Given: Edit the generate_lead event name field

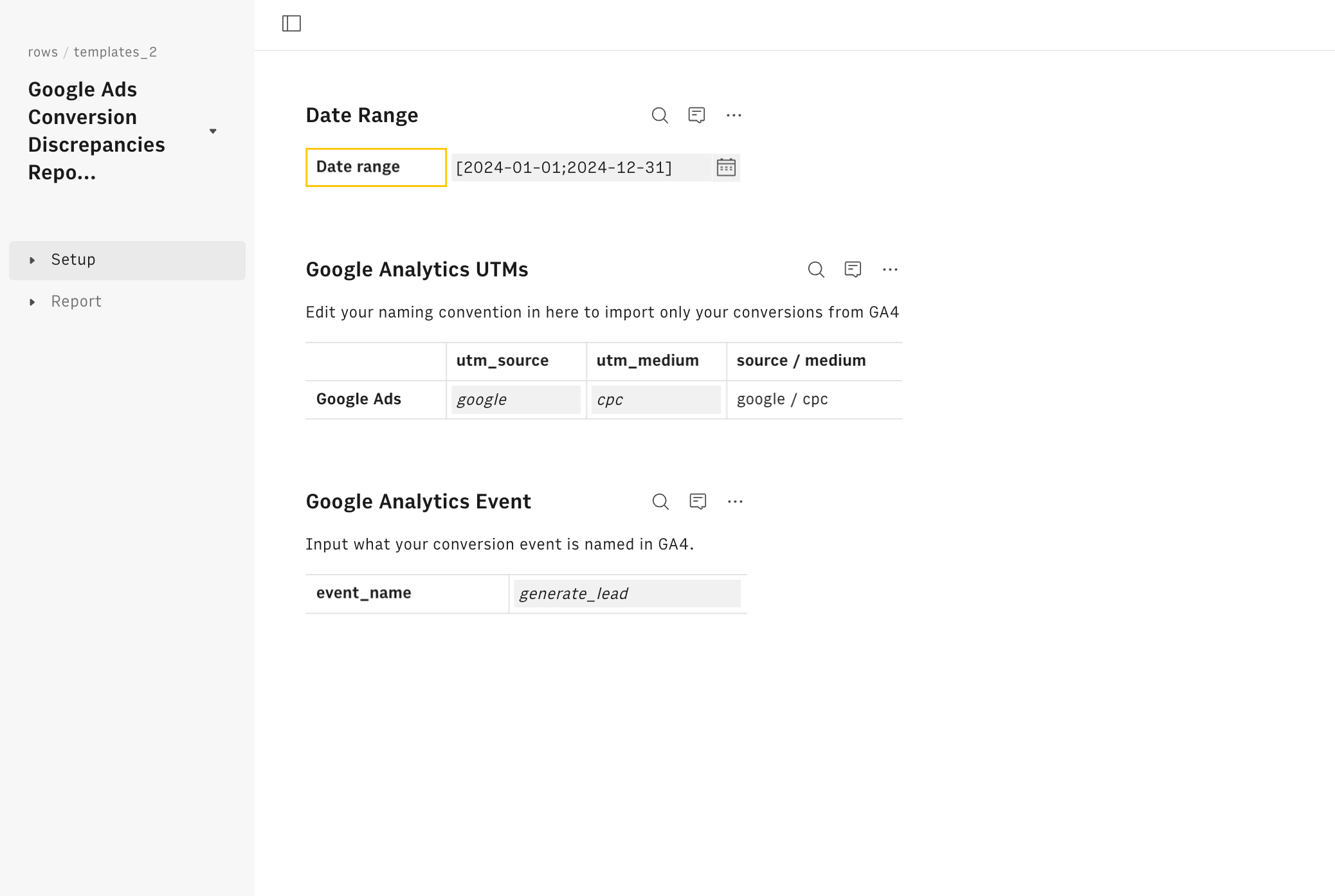Looking at the screenshot, I should 626,593.
